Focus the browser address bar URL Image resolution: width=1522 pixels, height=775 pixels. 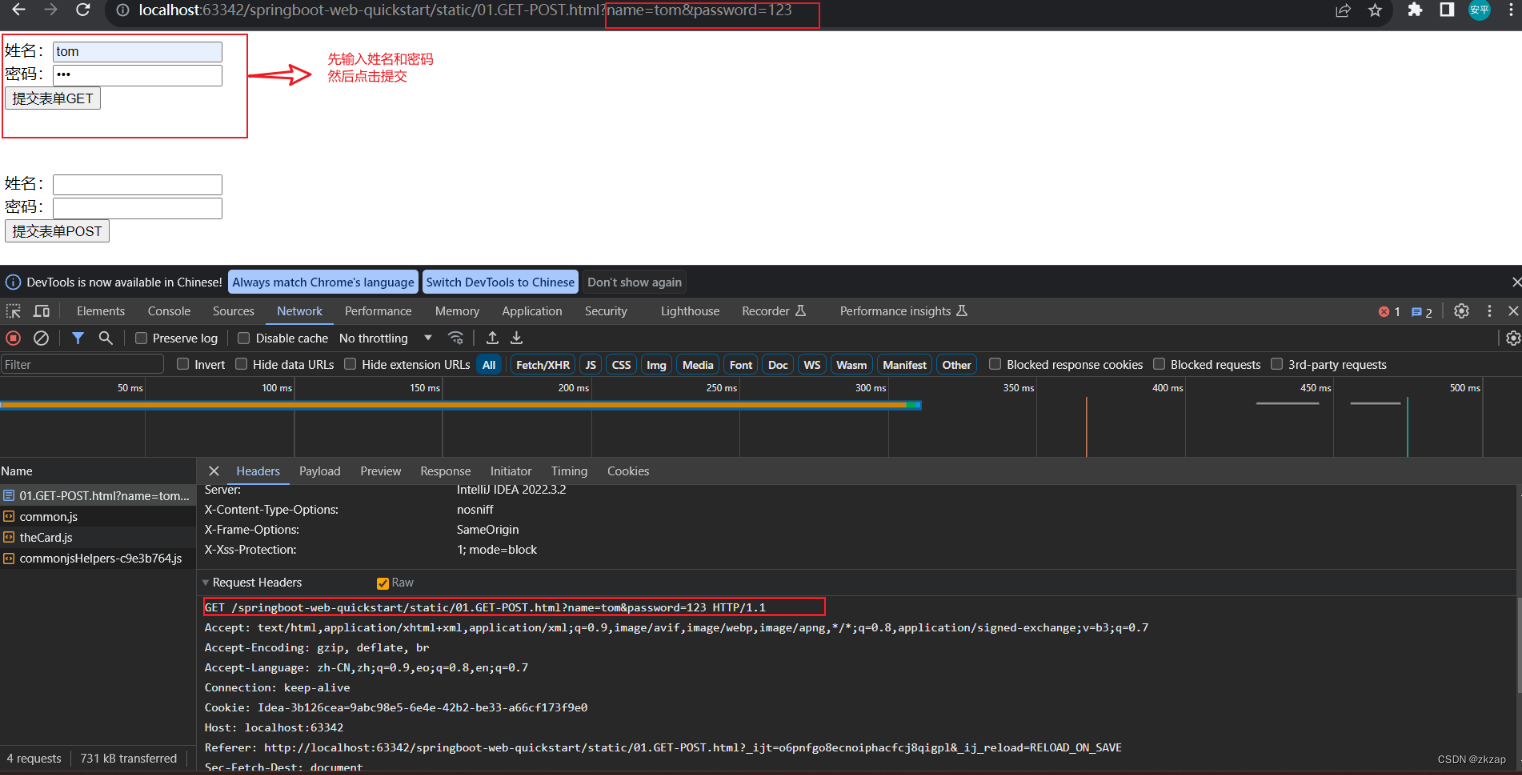pyautogui.click(x=465, y=10)
